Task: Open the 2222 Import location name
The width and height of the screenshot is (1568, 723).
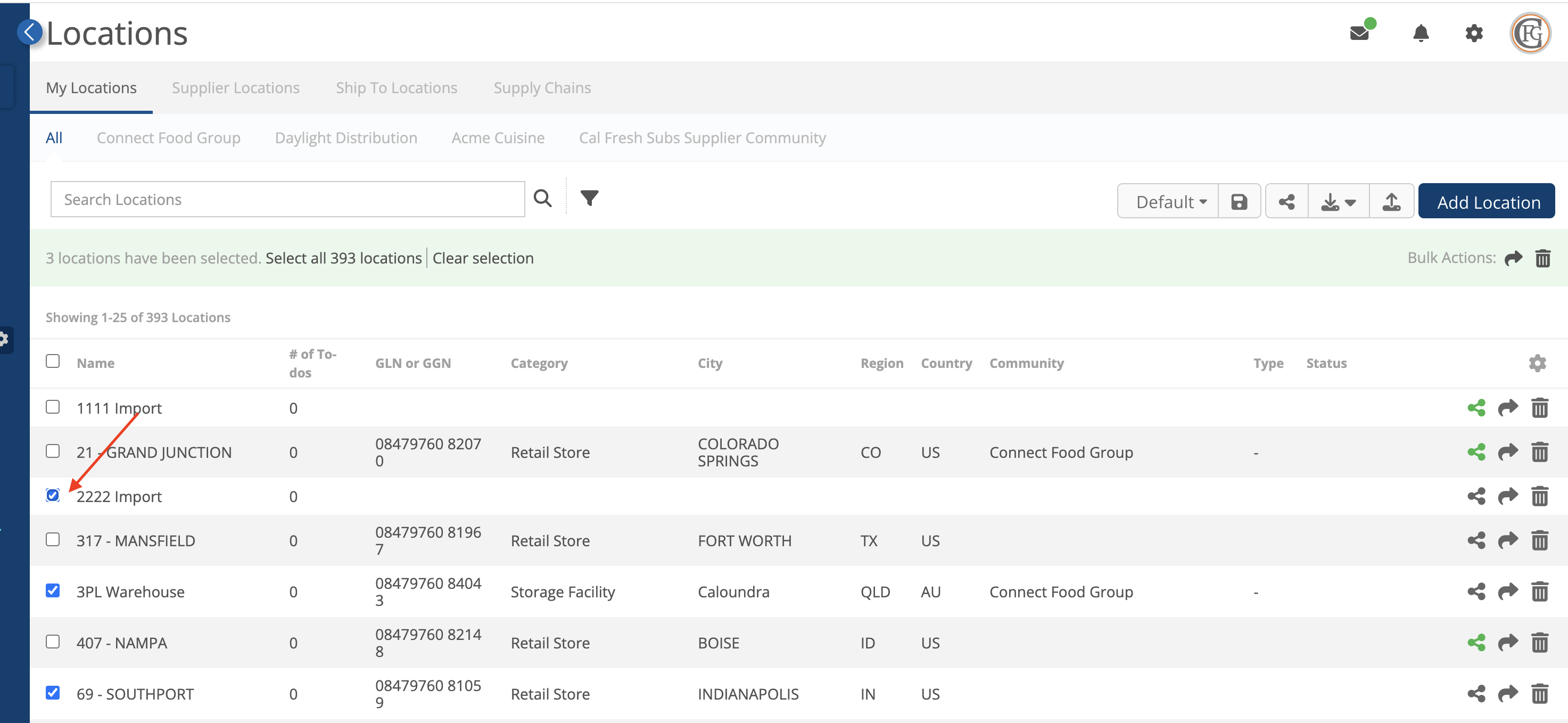Action: pos(119,496)
